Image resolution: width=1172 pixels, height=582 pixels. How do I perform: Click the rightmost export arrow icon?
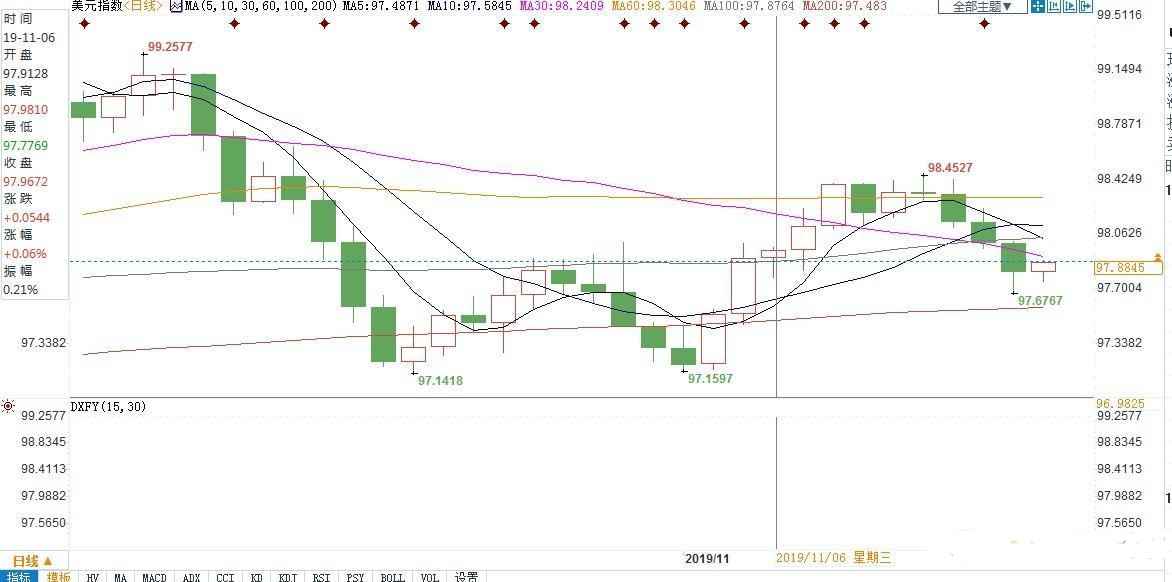click(x=1088, y=7)
